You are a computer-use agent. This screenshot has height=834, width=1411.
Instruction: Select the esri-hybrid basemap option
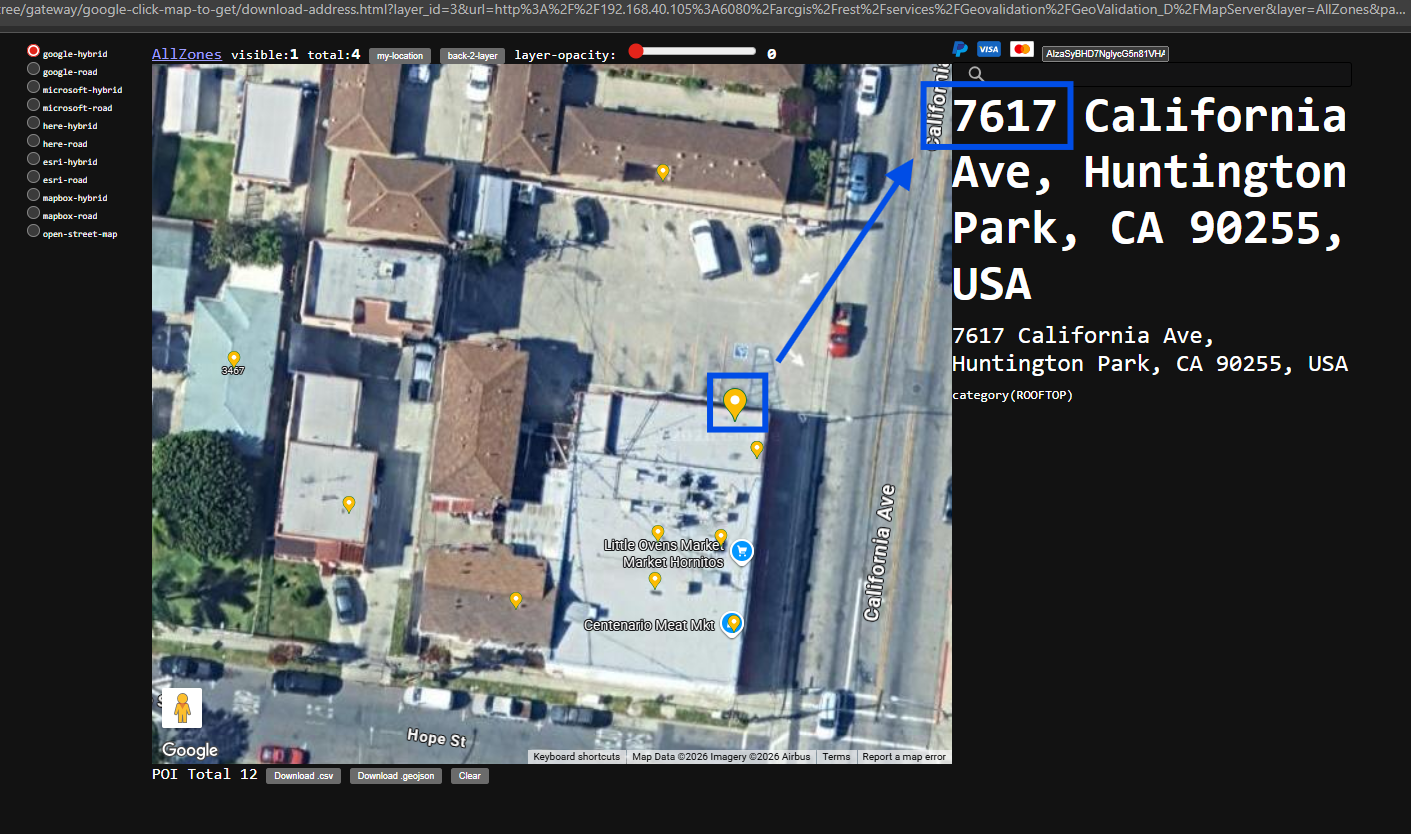tap(34, 159)
